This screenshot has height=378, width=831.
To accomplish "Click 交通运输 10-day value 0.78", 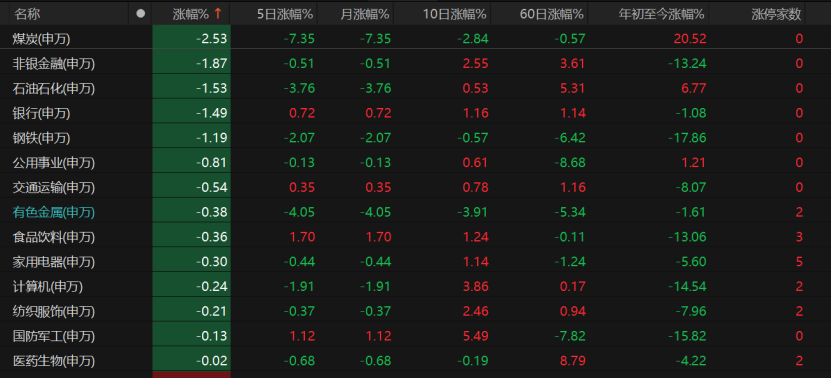I will coord(475,187).
